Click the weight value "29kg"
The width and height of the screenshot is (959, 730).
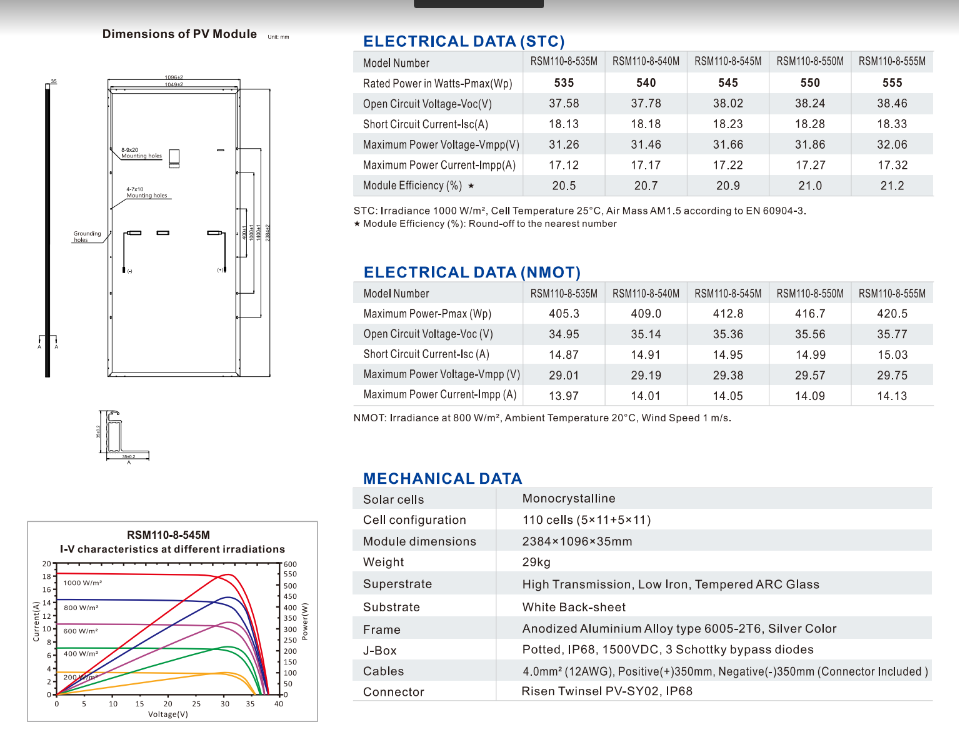[536, 562]
